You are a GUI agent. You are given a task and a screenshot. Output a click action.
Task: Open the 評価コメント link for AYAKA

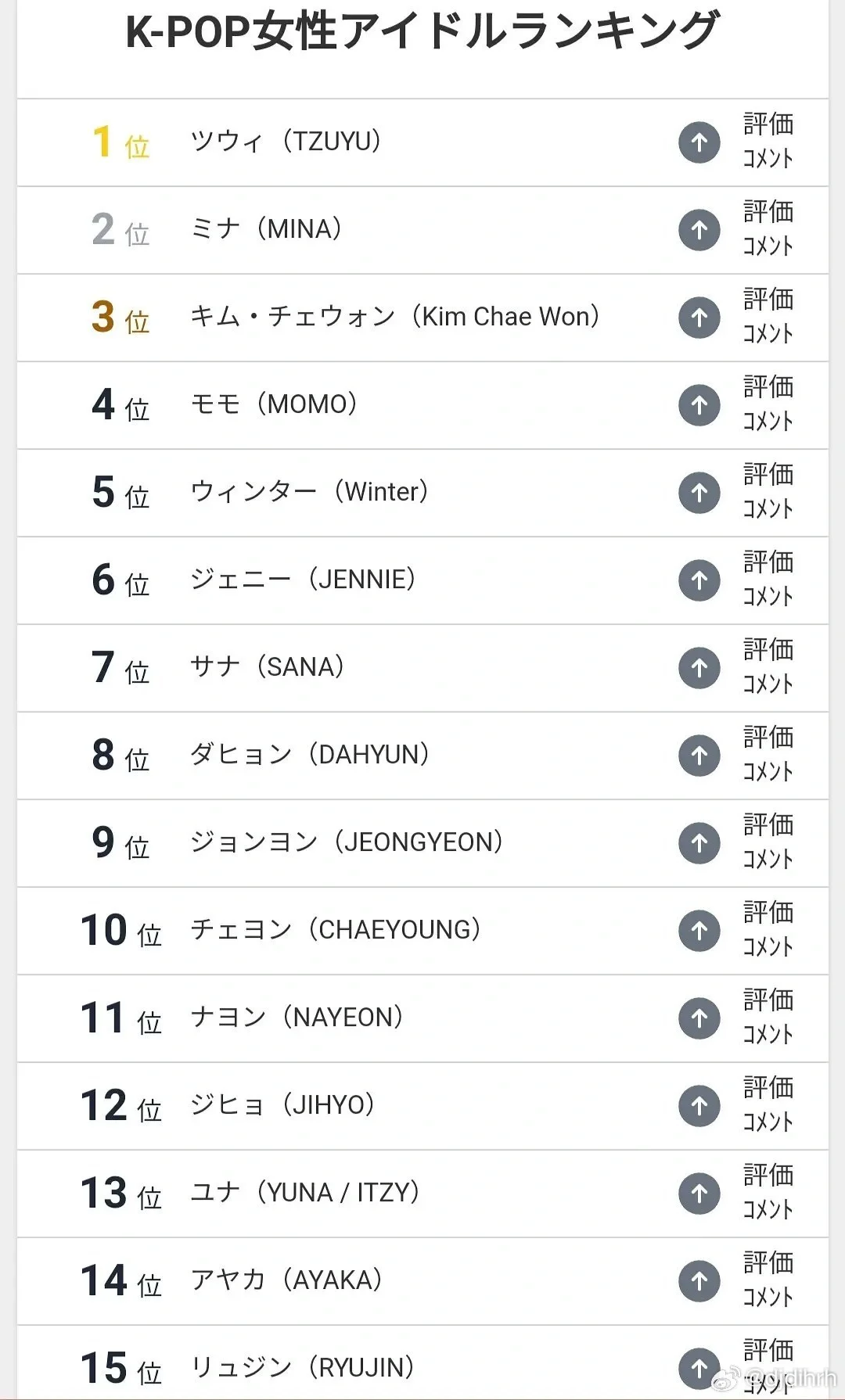(x=768, y=1280)
